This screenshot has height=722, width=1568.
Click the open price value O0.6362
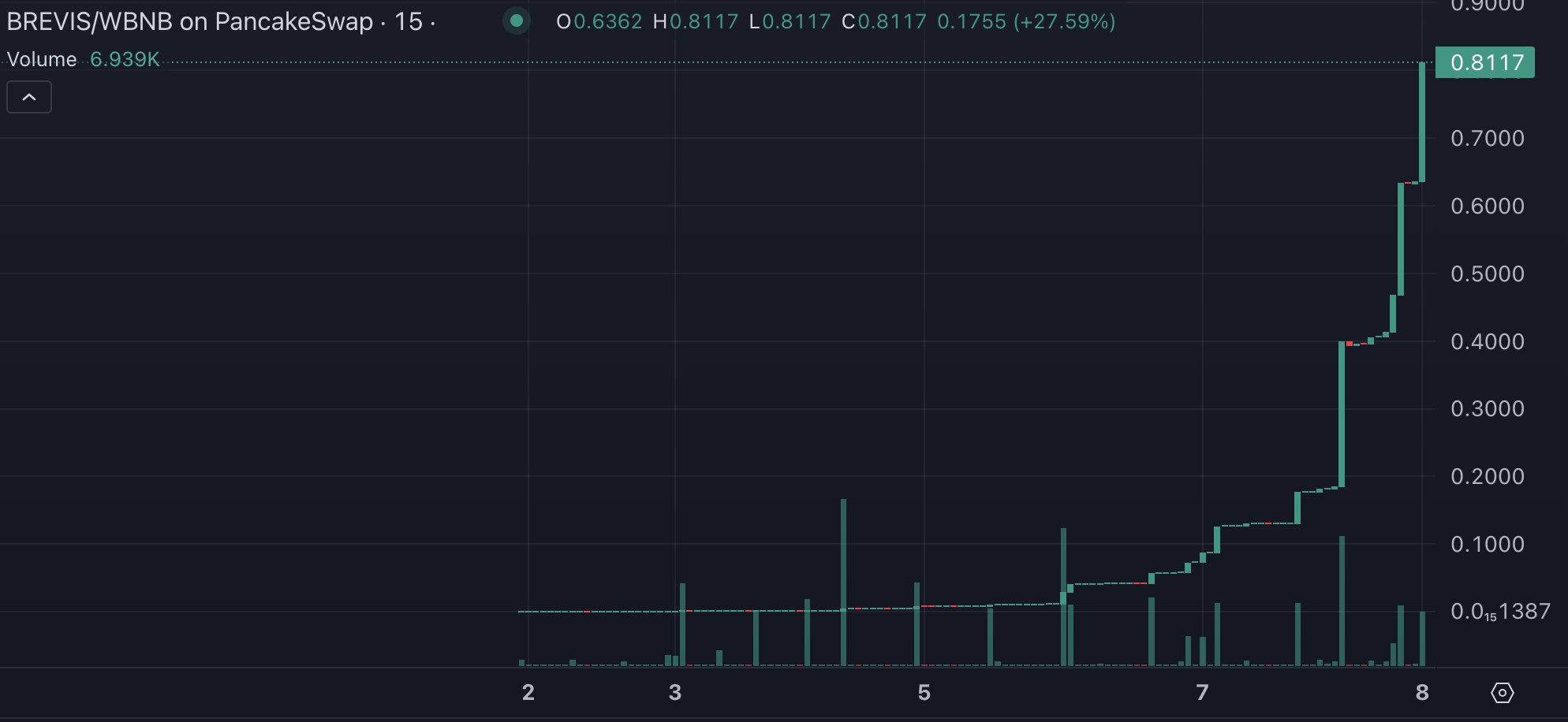tap(599, 21)
